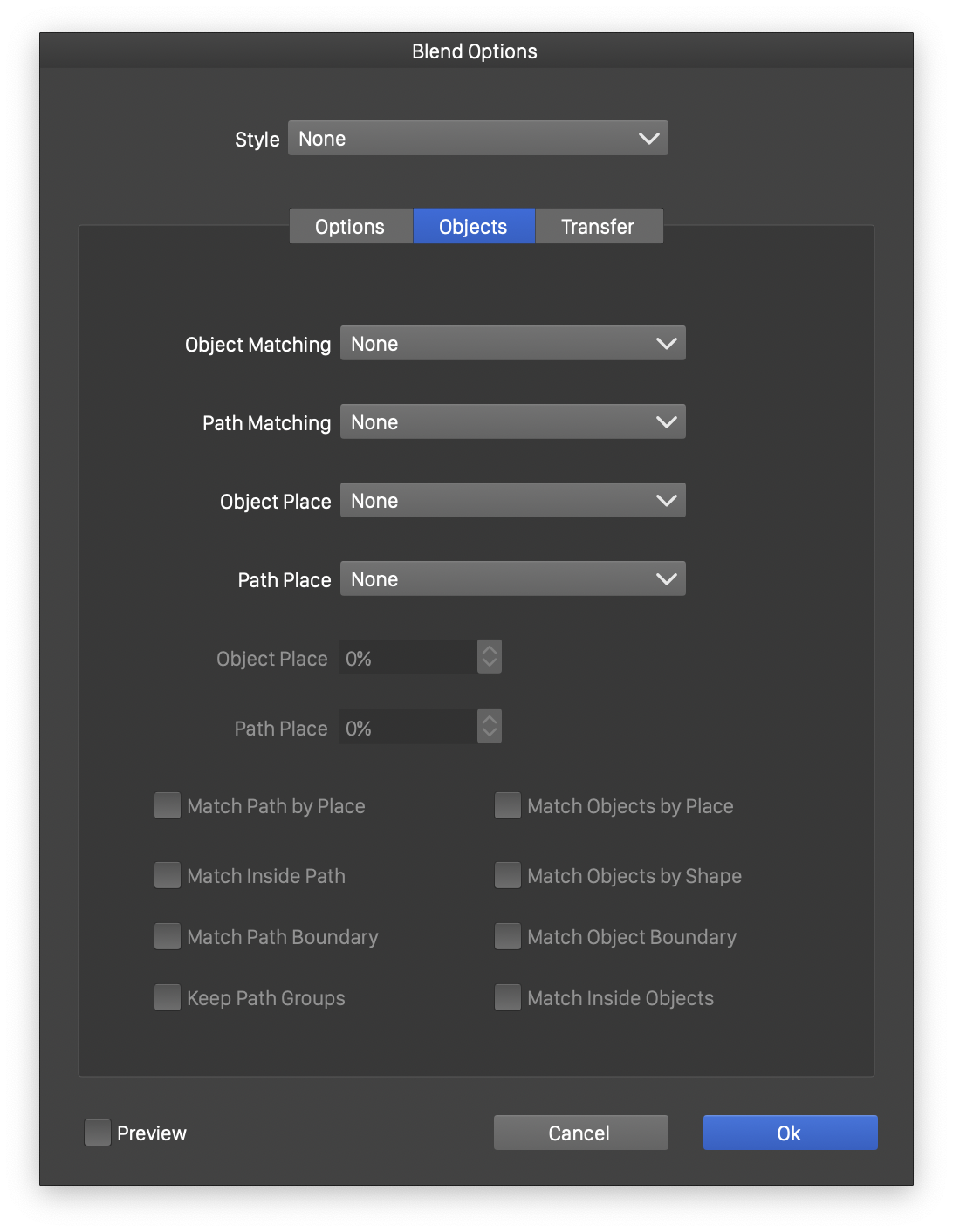Toggle Match Objects by Shape checkbox
This screenshot has width=953, height=1232.
[508, 875]
